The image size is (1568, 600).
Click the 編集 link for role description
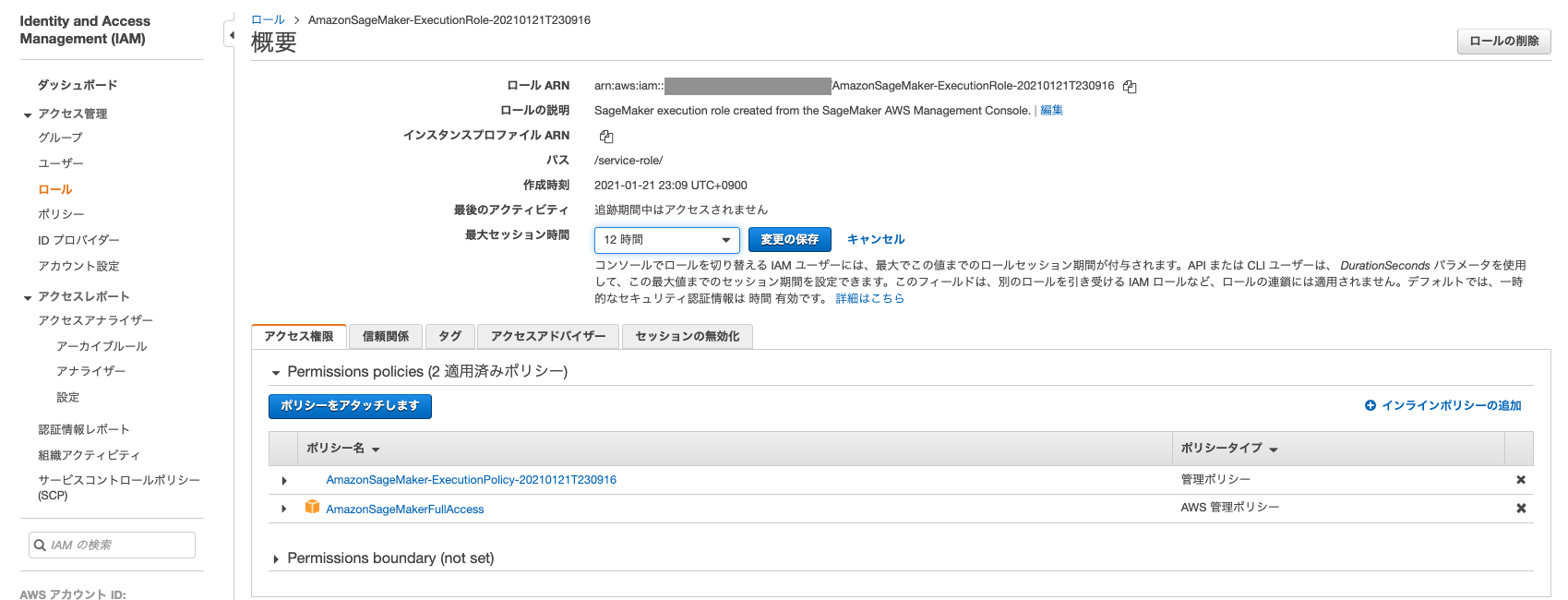coord(1052,111)
